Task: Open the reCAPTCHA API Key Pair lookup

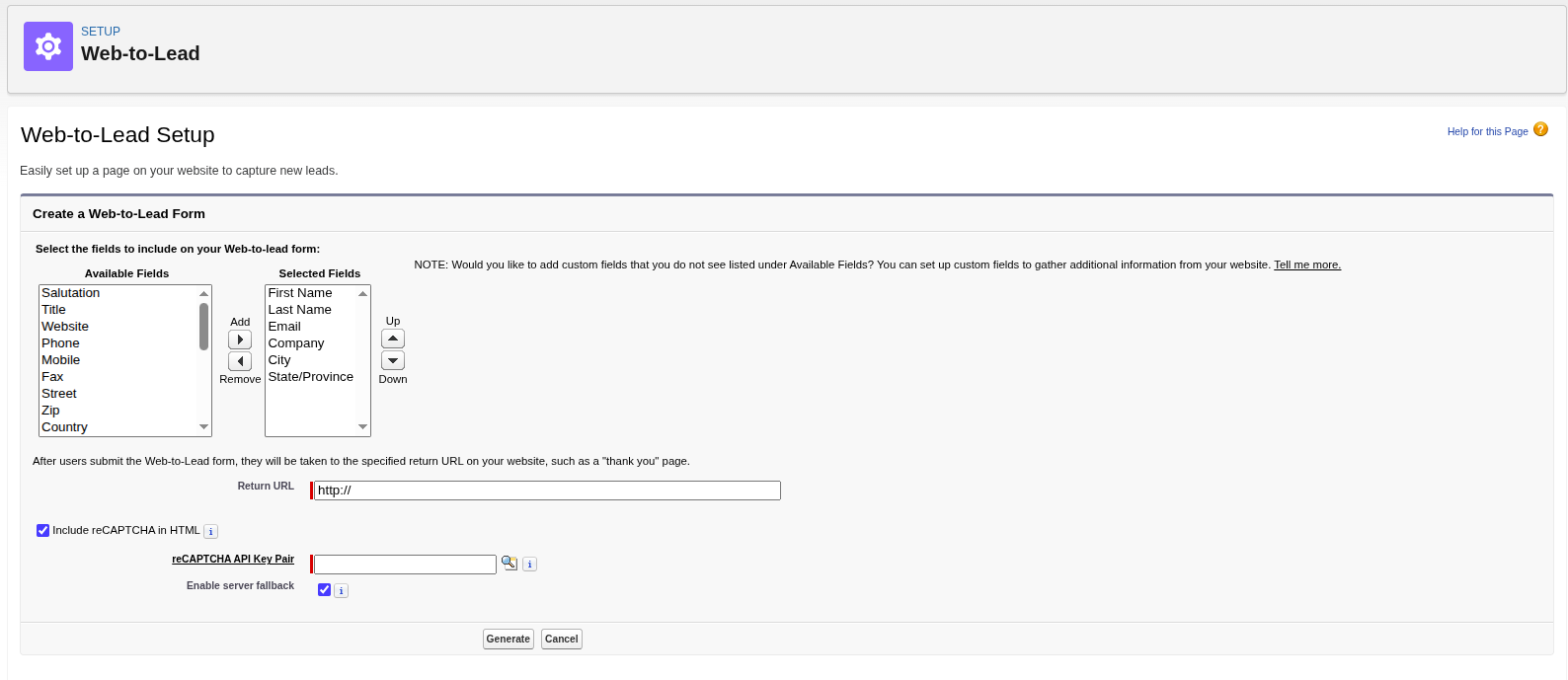Action: 510,564
